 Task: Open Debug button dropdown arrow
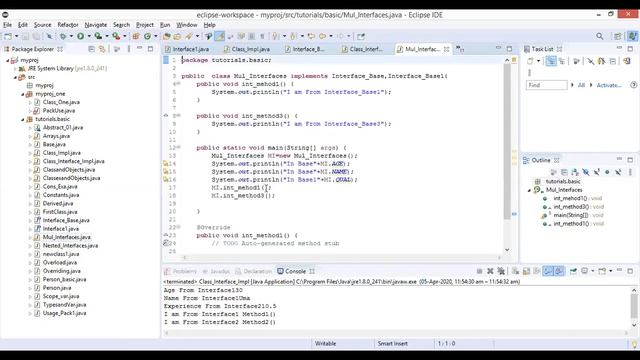[71, 36]
